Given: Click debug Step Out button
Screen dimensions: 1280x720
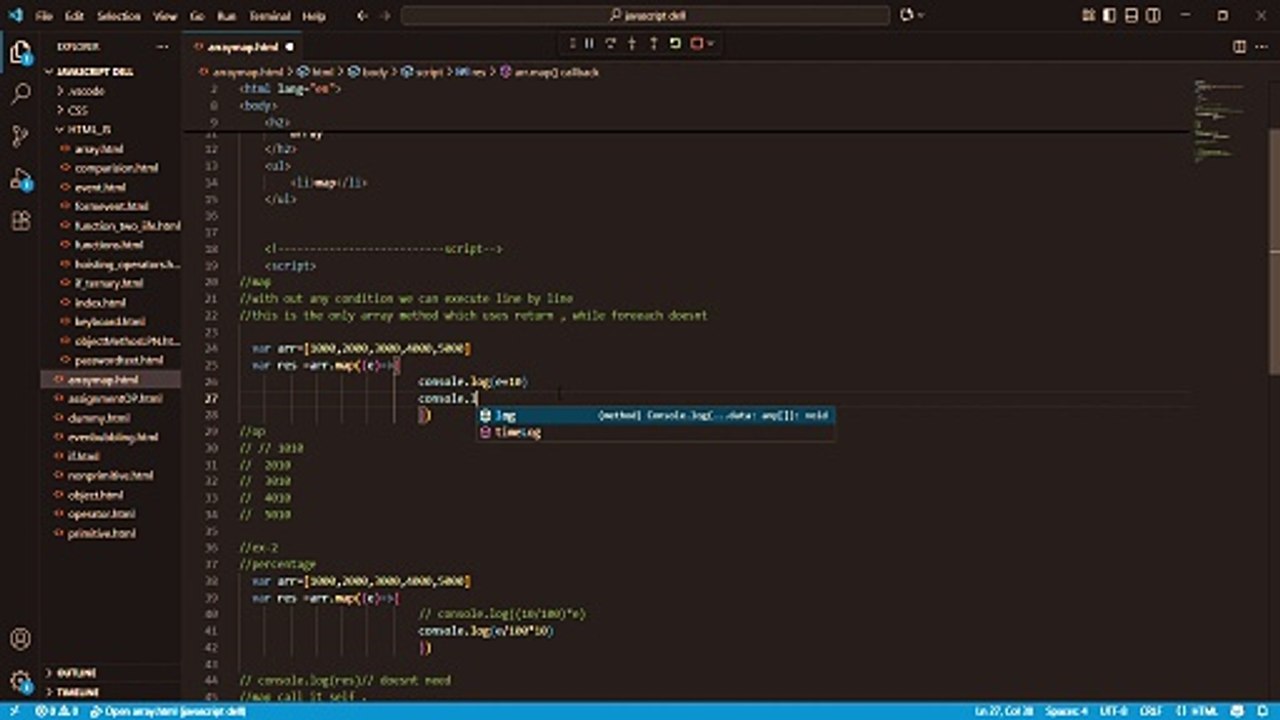Looking at the screenshot, I should point(654,43).
